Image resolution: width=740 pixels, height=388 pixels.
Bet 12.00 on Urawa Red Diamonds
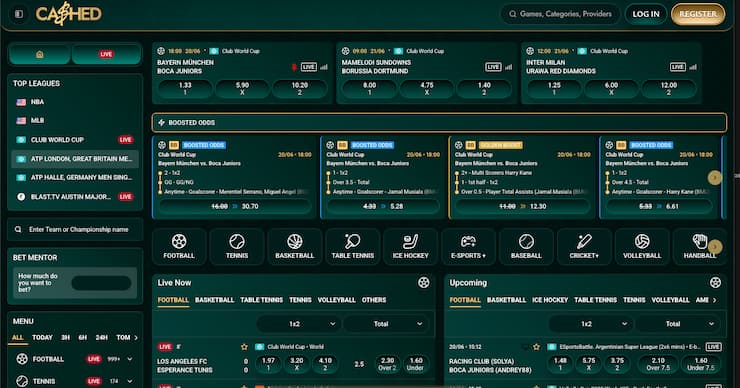tap(669, 88)
